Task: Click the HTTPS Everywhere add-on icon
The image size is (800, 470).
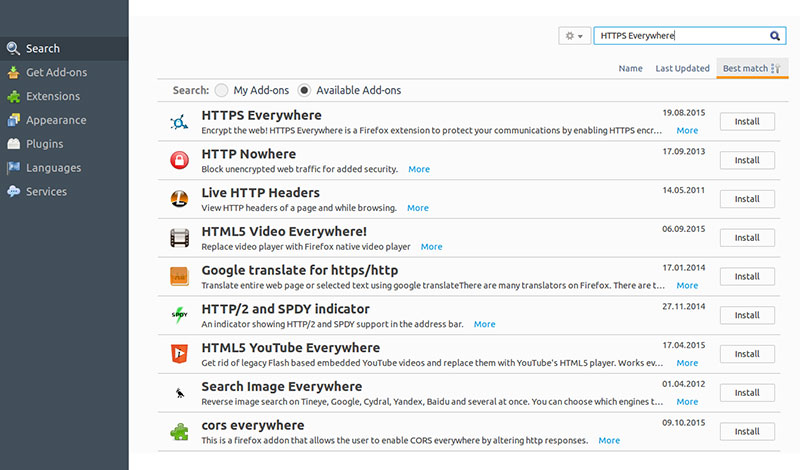Action: (179, 122)
